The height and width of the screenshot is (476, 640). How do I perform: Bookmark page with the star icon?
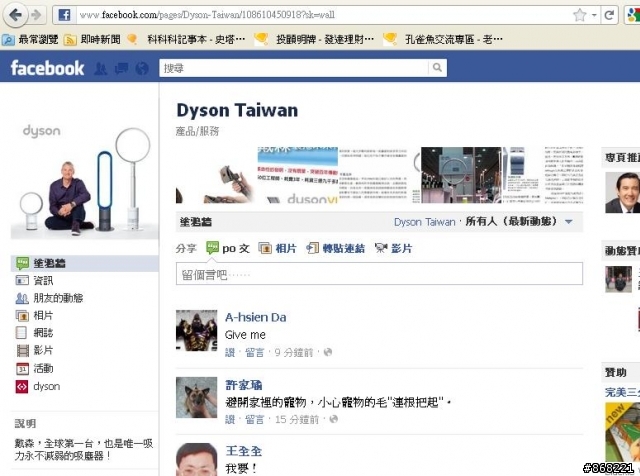(580, 16)
